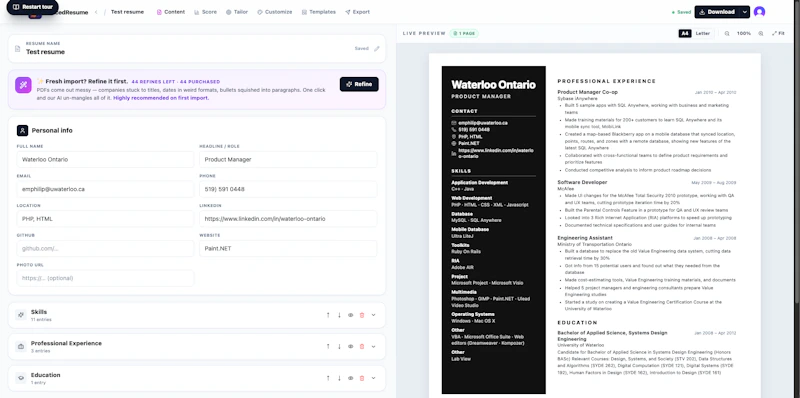Focus the Headline / Role input field
The height and width of the screenshot is (398, 800).
point(288,160)
